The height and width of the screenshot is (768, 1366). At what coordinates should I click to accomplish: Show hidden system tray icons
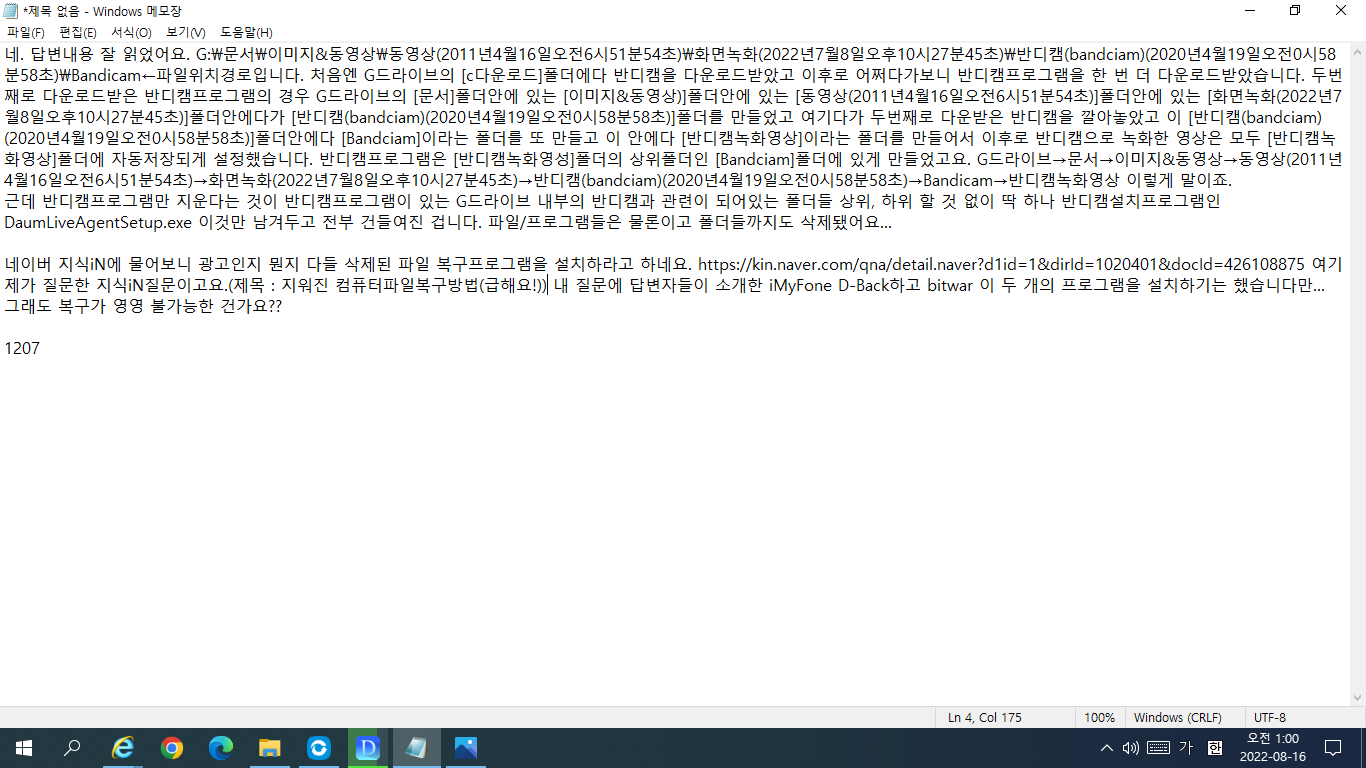point(1106,747)
